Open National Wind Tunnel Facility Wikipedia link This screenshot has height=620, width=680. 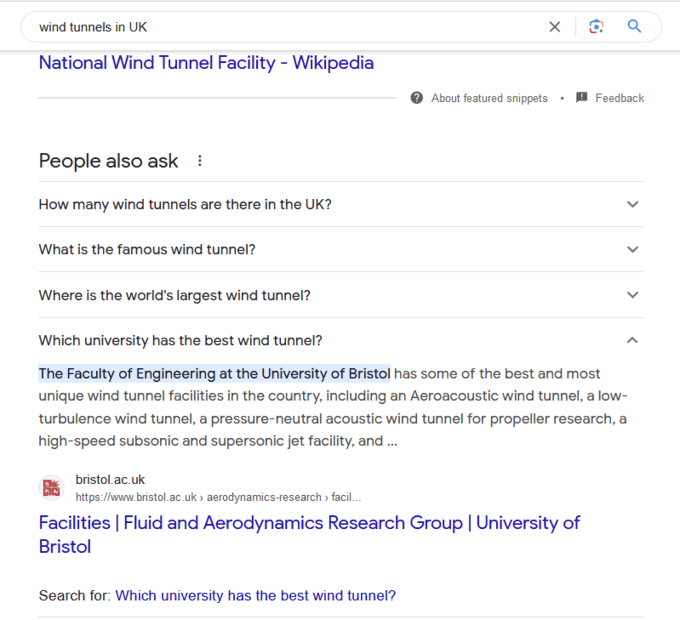(206, 63)
